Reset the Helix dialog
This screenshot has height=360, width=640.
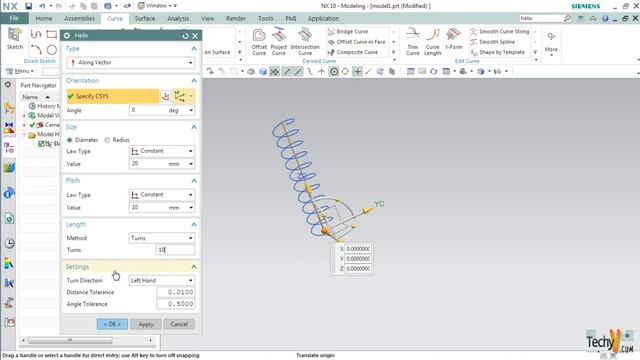pyautogui.click(x=185, y=36)
